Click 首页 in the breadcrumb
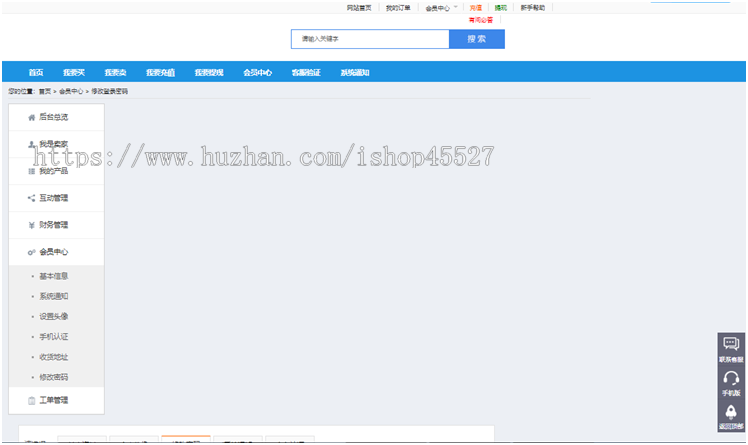The width and height of the screenshot is (748, 445). (x=45, y=91)
